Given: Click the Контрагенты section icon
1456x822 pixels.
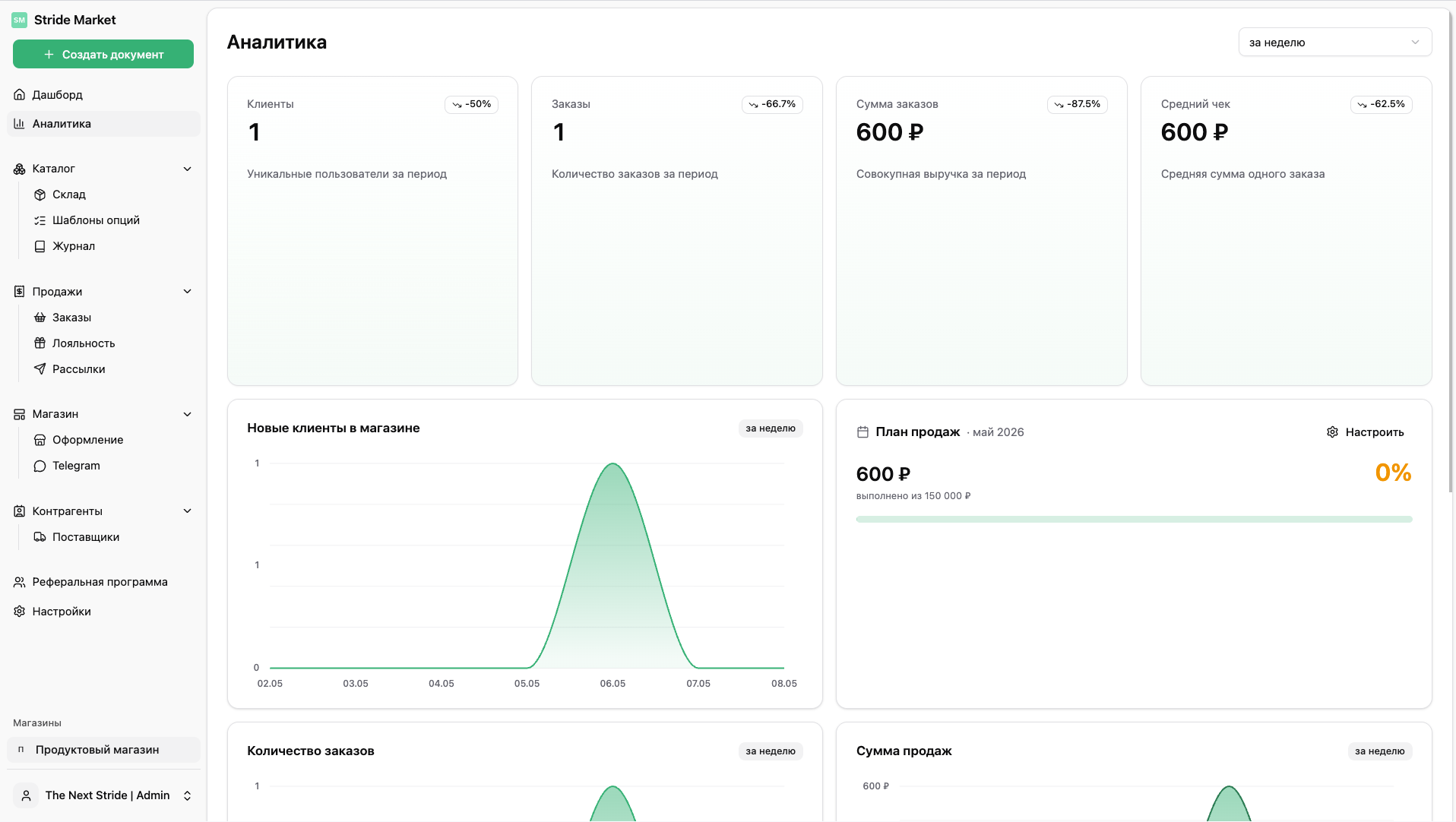Looking at the screenshot, I should click(20, 511).
